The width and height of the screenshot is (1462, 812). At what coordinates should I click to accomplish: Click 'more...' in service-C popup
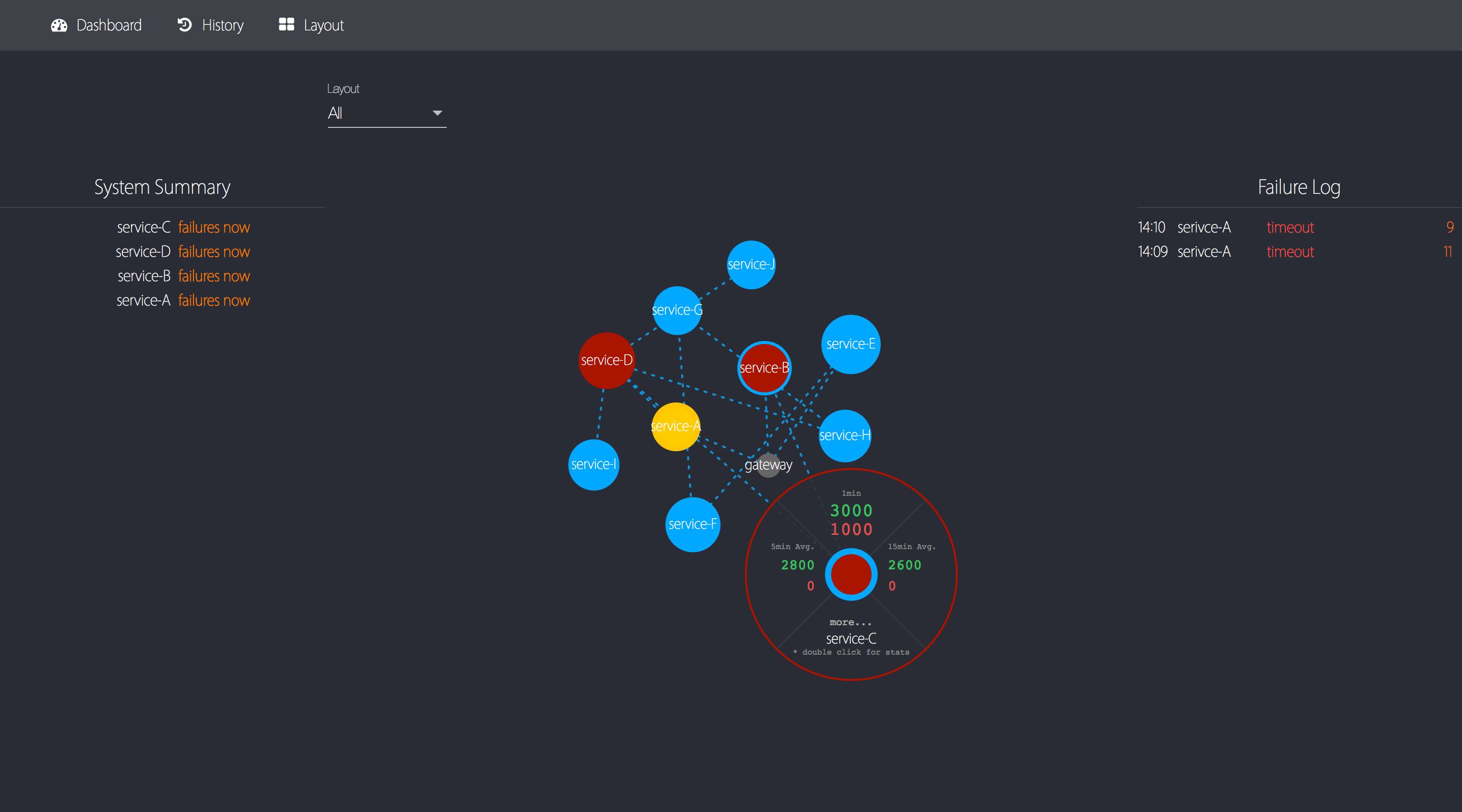click(x=850, y=623)
